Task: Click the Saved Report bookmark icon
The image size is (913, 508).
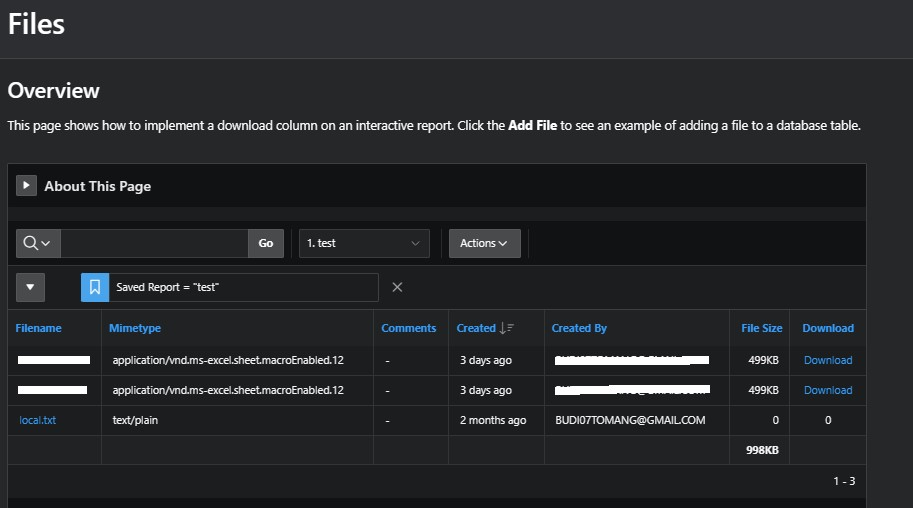Action: click(x=95, y=287)
